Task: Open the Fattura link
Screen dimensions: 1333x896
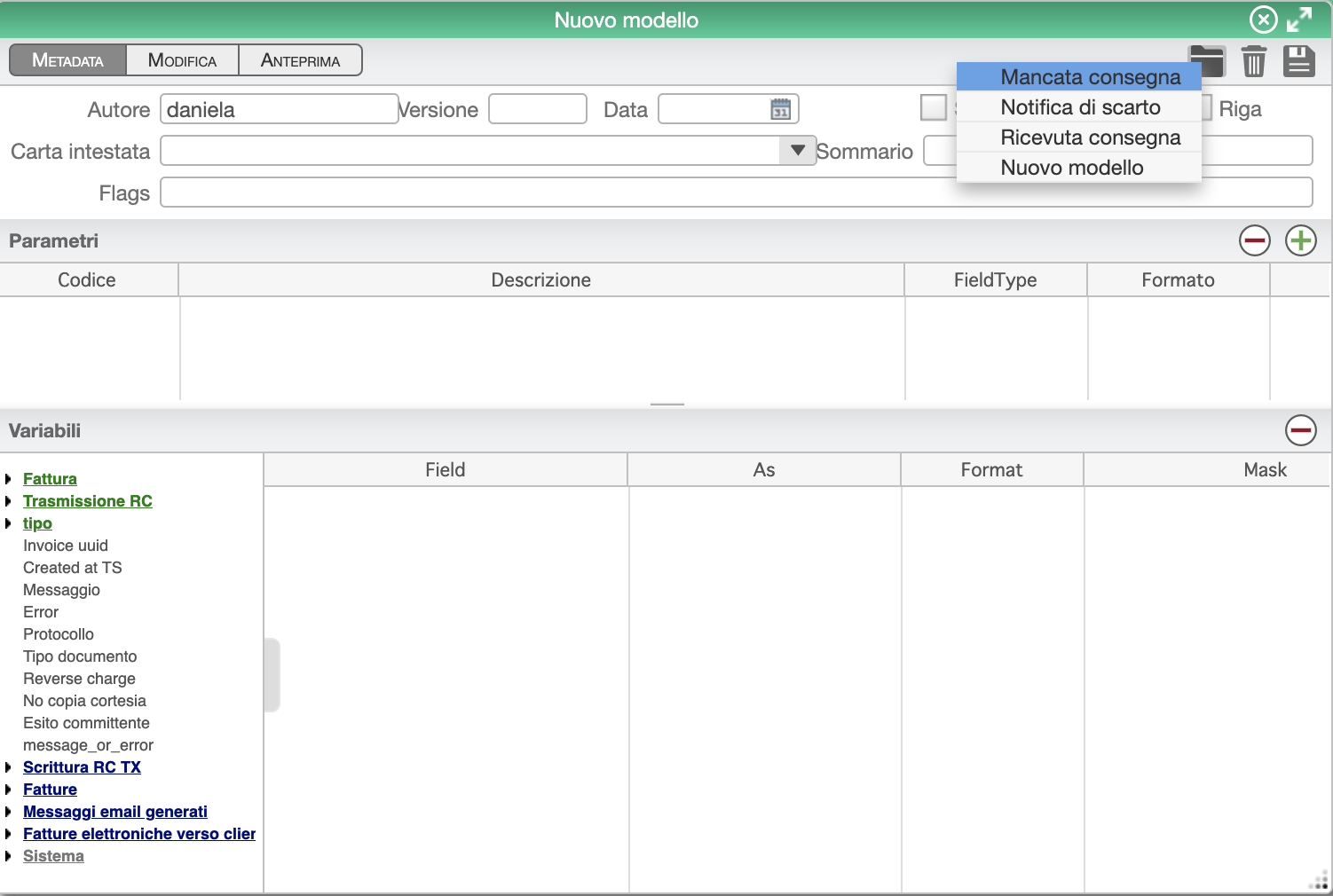Action: [x=50, y=479]
